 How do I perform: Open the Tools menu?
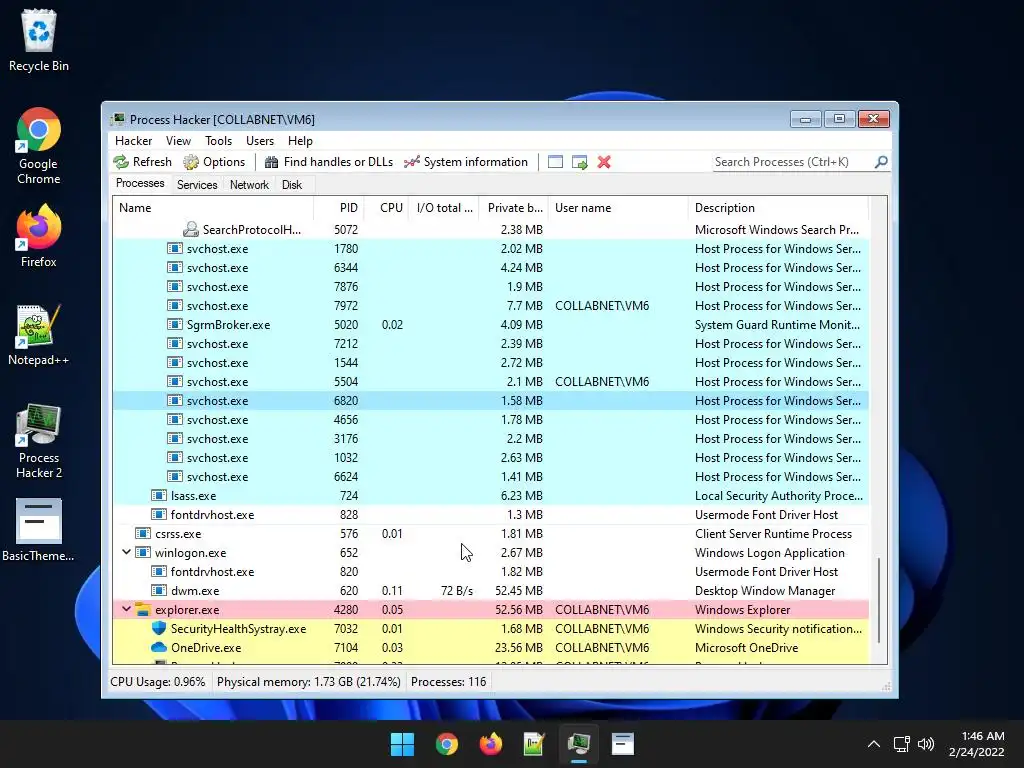[x=218, y=140]
